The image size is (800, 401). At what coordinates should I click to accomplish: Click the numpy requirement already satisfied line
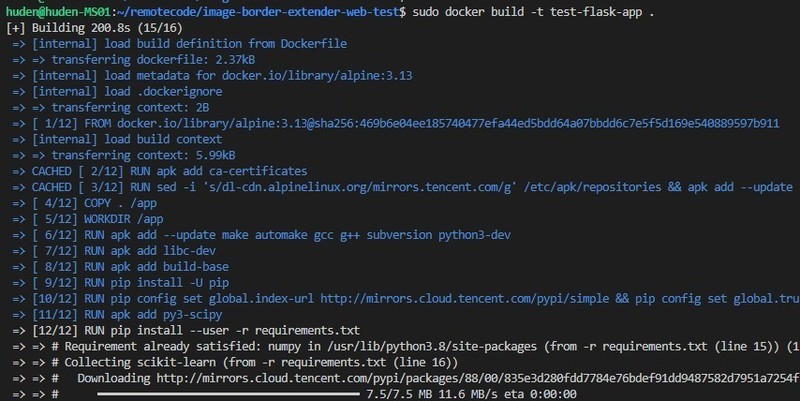[400, 344]
